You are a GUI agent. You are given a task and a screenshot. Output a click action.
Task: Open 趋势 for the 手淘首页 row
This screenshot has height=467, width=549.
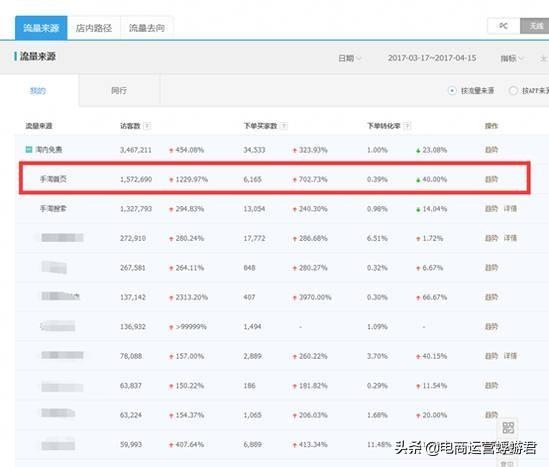491,179
